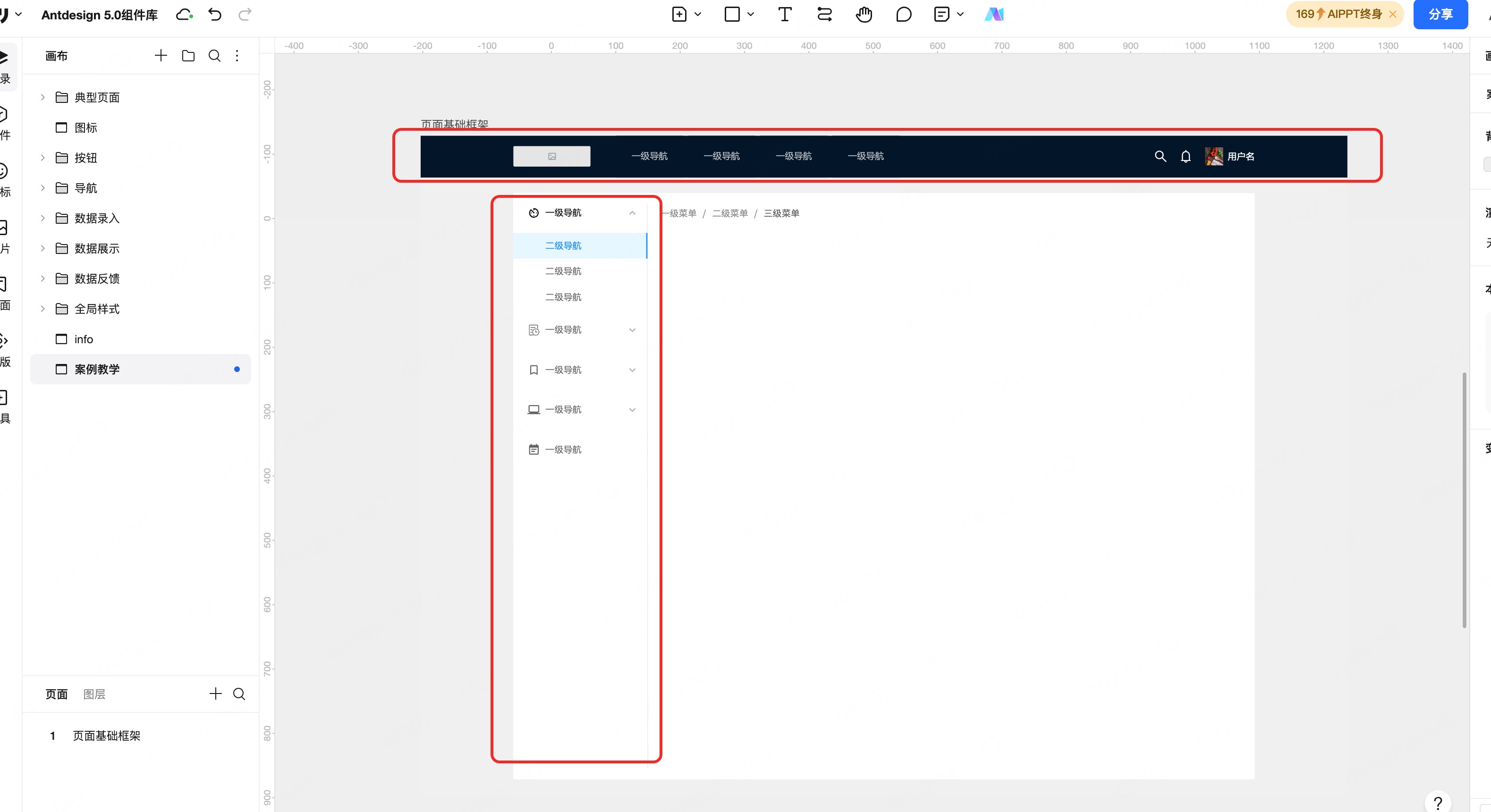
Task: Select the sticky note tool
Action: 942,15
